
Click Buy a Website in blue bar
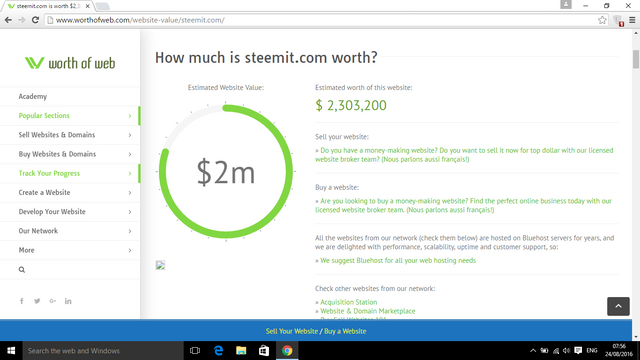coord(345,331)
